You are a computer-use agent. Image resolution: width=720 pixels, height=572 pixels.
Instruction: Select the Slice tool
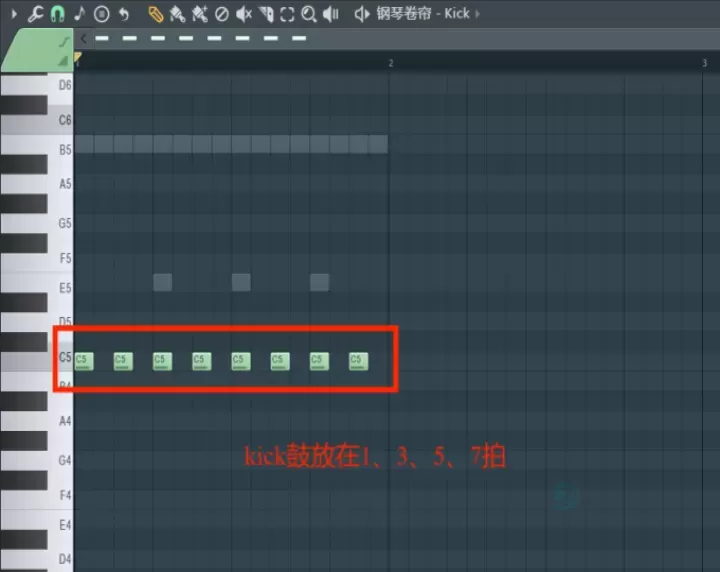pos(266,14)
